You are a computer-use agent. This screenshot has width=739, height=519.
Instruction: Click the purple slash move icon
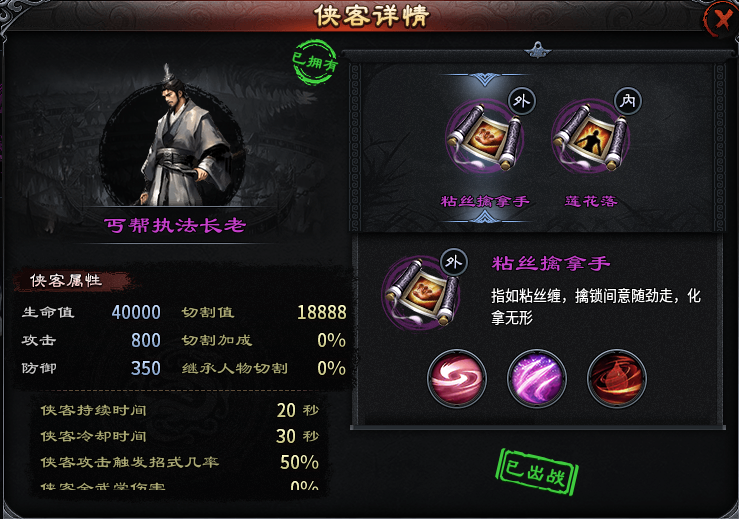click(x=537, y=378)
